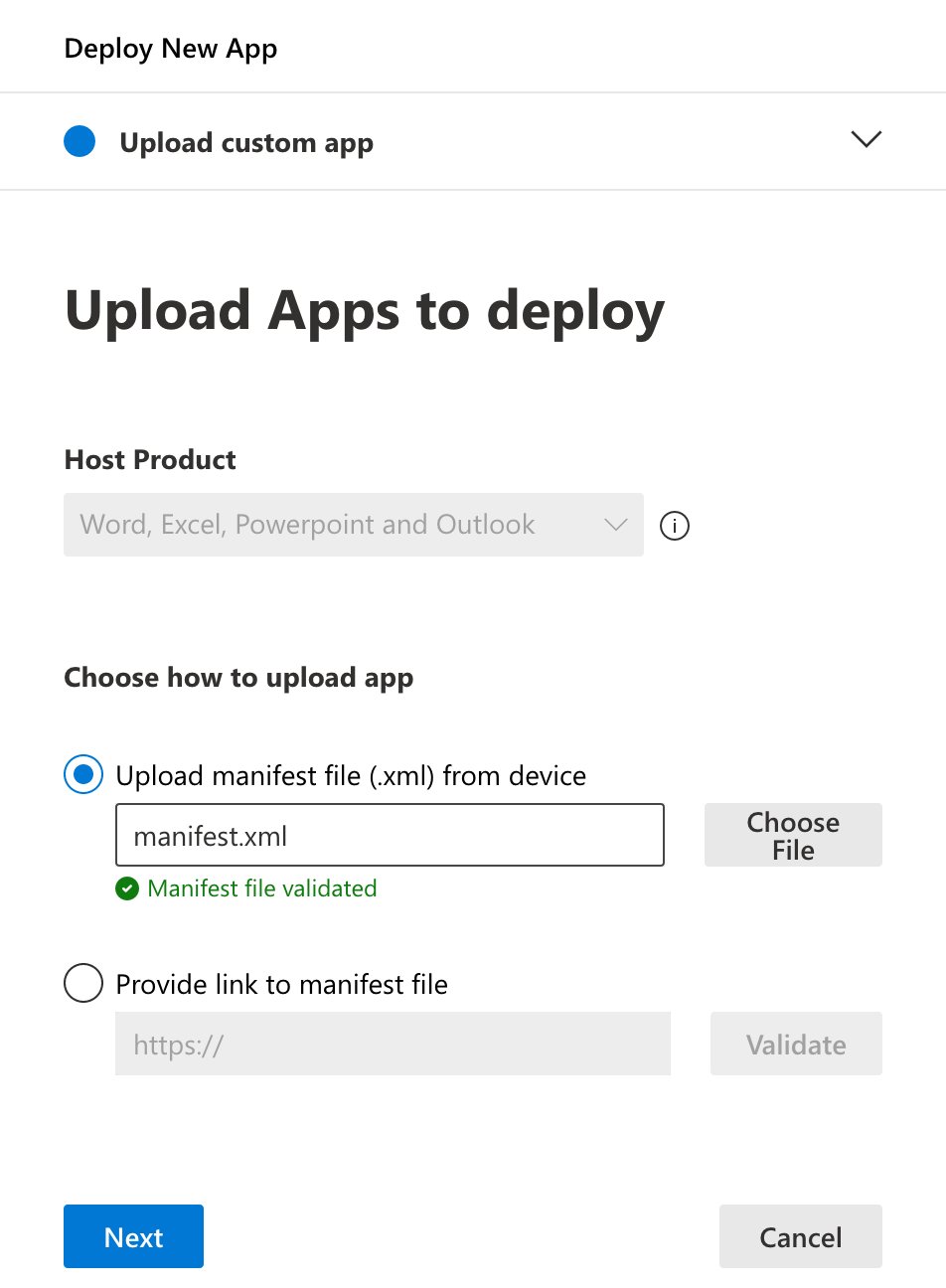Select the Upload custom app step label
The height and width of the screenshot is (1288, 946).
pos(246,143)
